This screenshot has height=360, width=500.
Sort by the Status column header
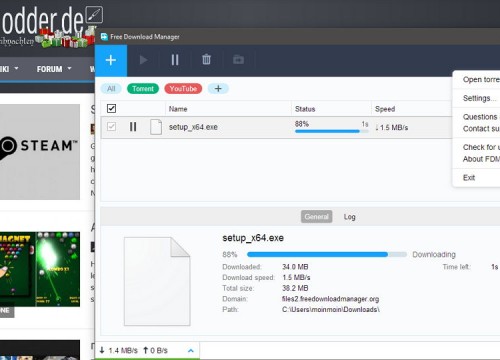pos(305,109)
